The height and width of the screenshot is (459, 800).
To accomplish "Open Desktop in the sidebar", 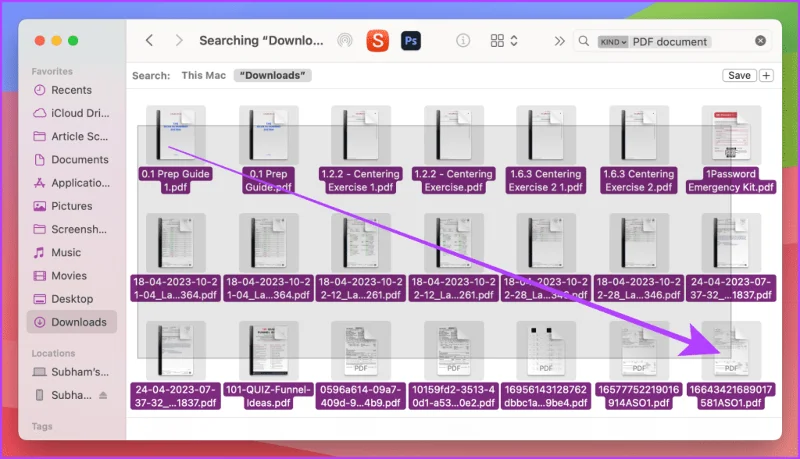I will tap(71, 299).
